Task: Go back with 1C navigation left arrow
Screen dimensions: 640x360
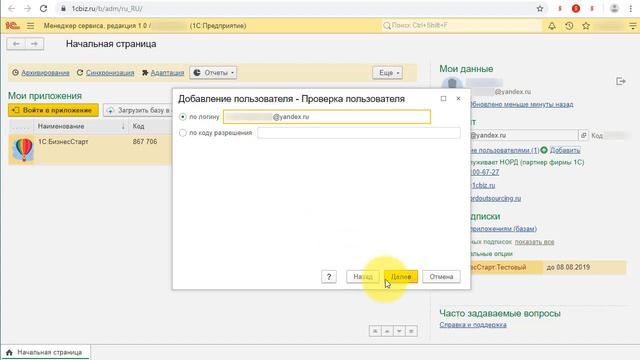Action: click(x=16, y=44)
